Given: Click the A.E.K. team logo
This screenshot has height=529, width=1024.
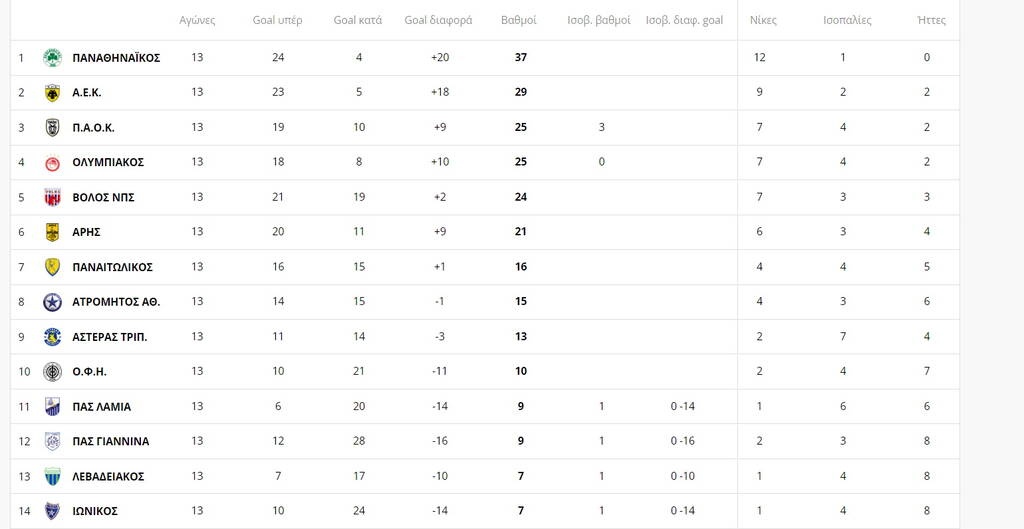Looking at the screenshot, I should 52,93.
